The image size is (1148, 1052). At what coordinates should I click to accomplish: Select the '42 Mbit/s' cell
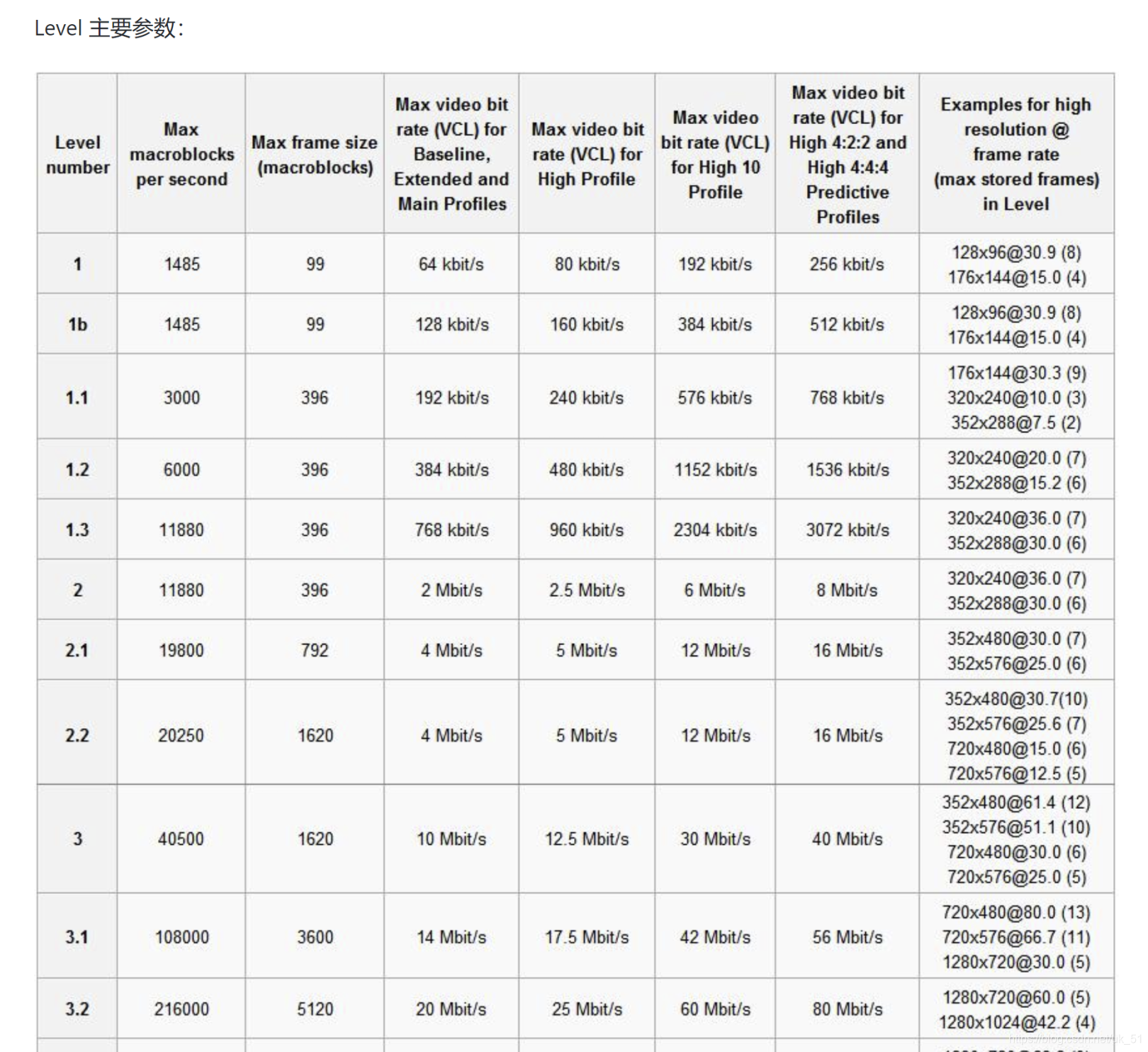point(715,937)
